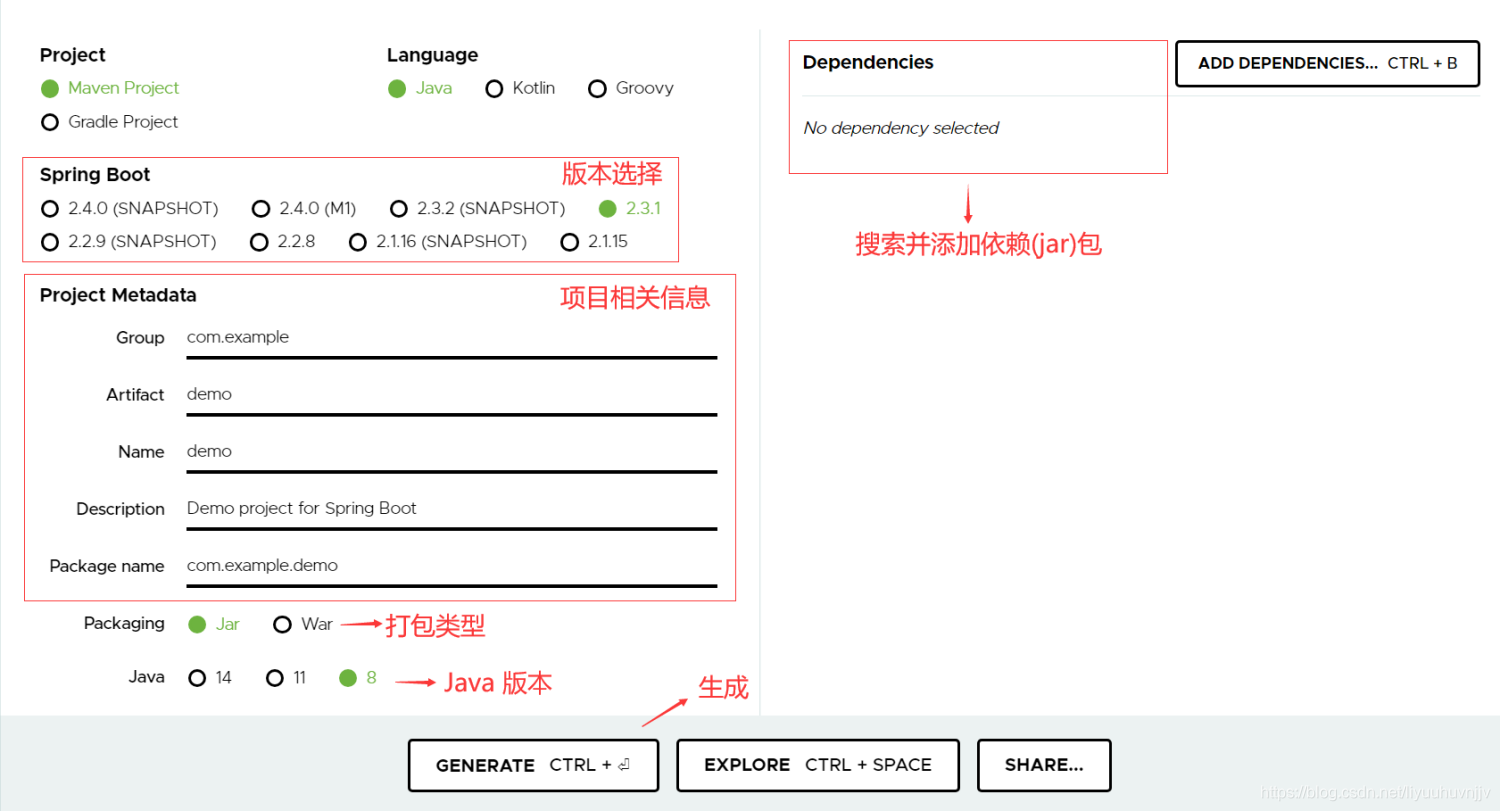Screen dimensions: 1500x811
Task: Select Spring Boot 2.4.0 (SNAPSHOT) version
Action: point(129,209)
